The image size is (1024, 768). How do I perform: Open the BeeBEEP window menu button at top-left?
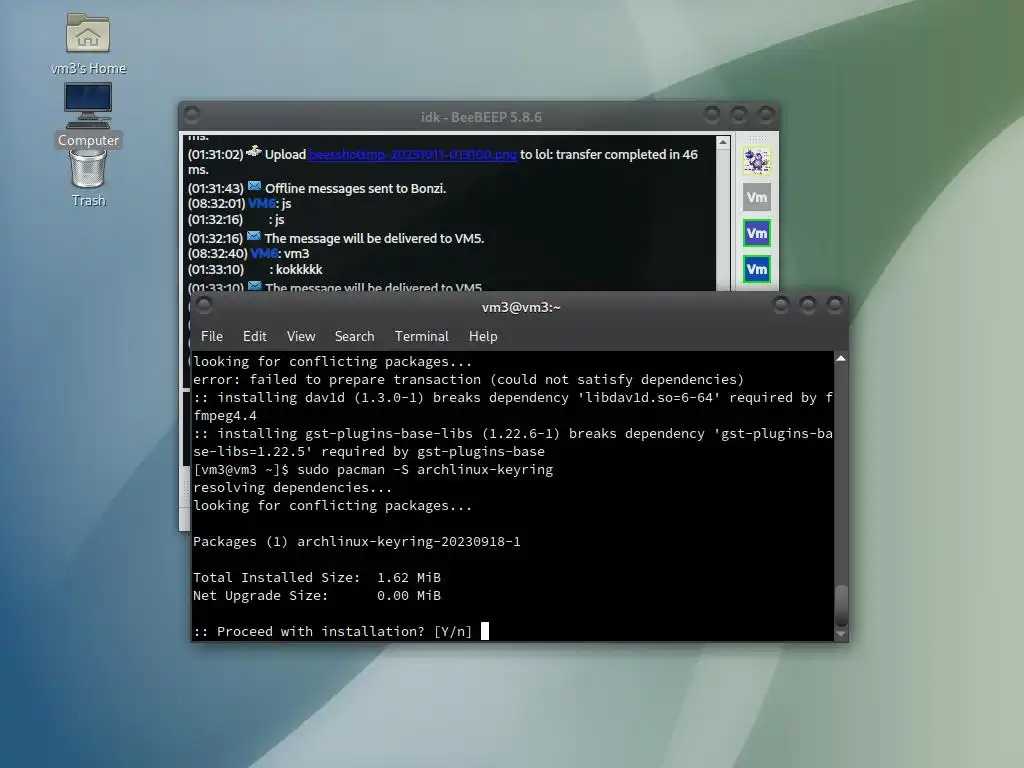(x=191, y=115)
